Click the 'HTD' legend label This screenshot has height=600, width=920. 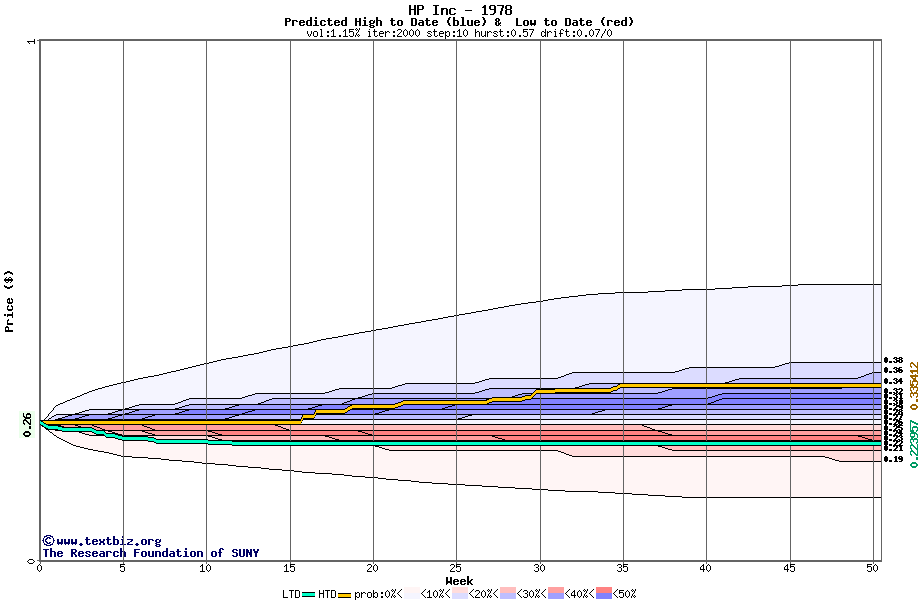pos(327,594)
